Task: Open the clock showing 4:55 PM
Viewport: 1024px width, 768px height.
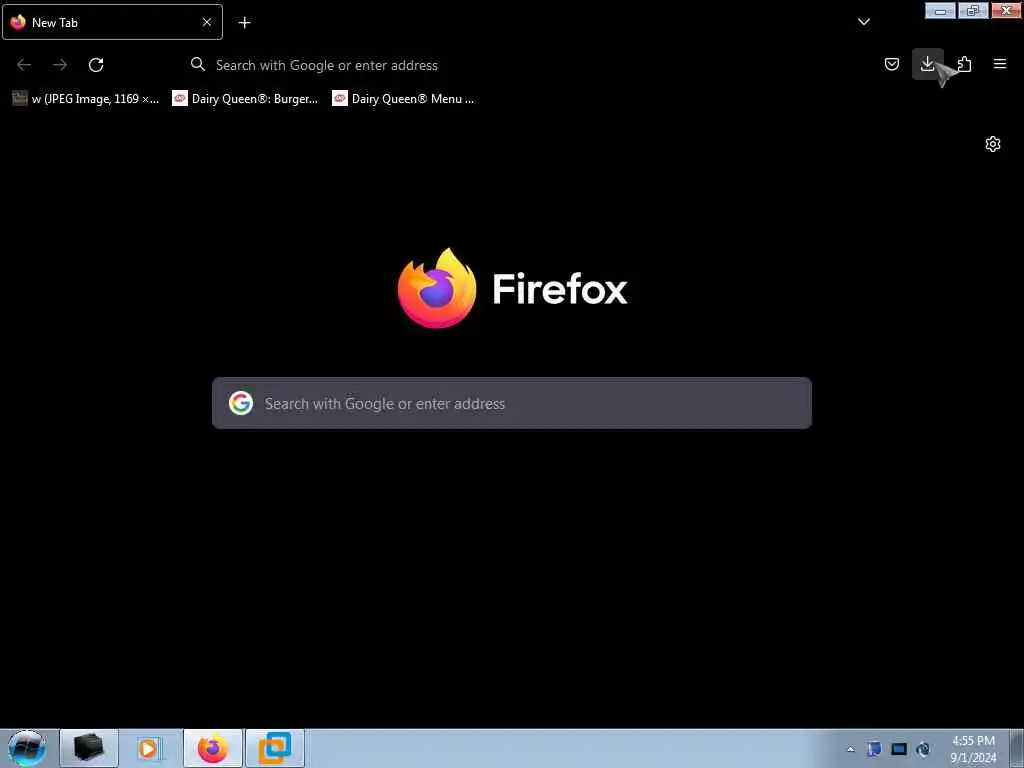Action: 973,749
